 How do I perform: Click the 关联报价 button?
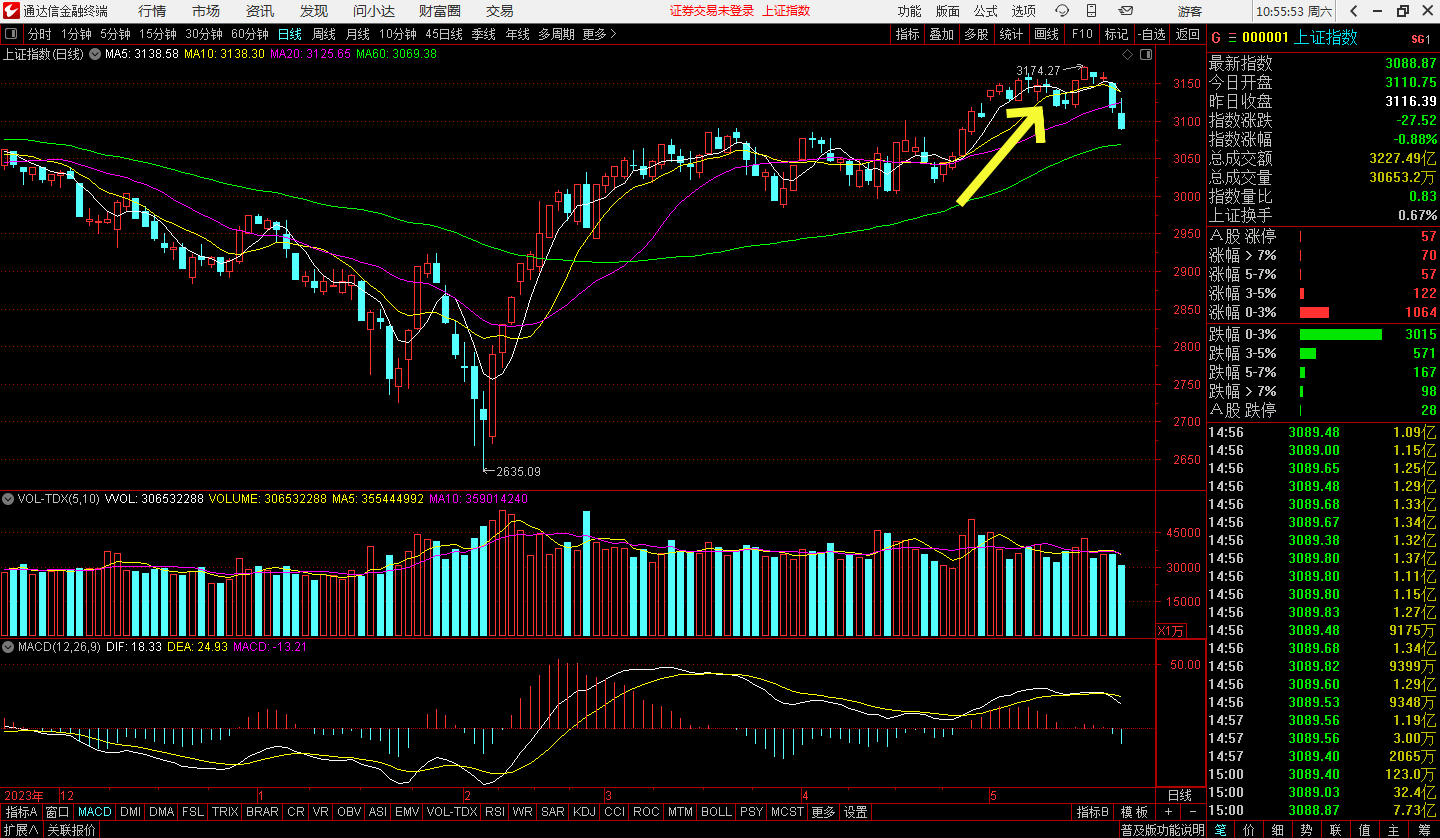(72, 830)
